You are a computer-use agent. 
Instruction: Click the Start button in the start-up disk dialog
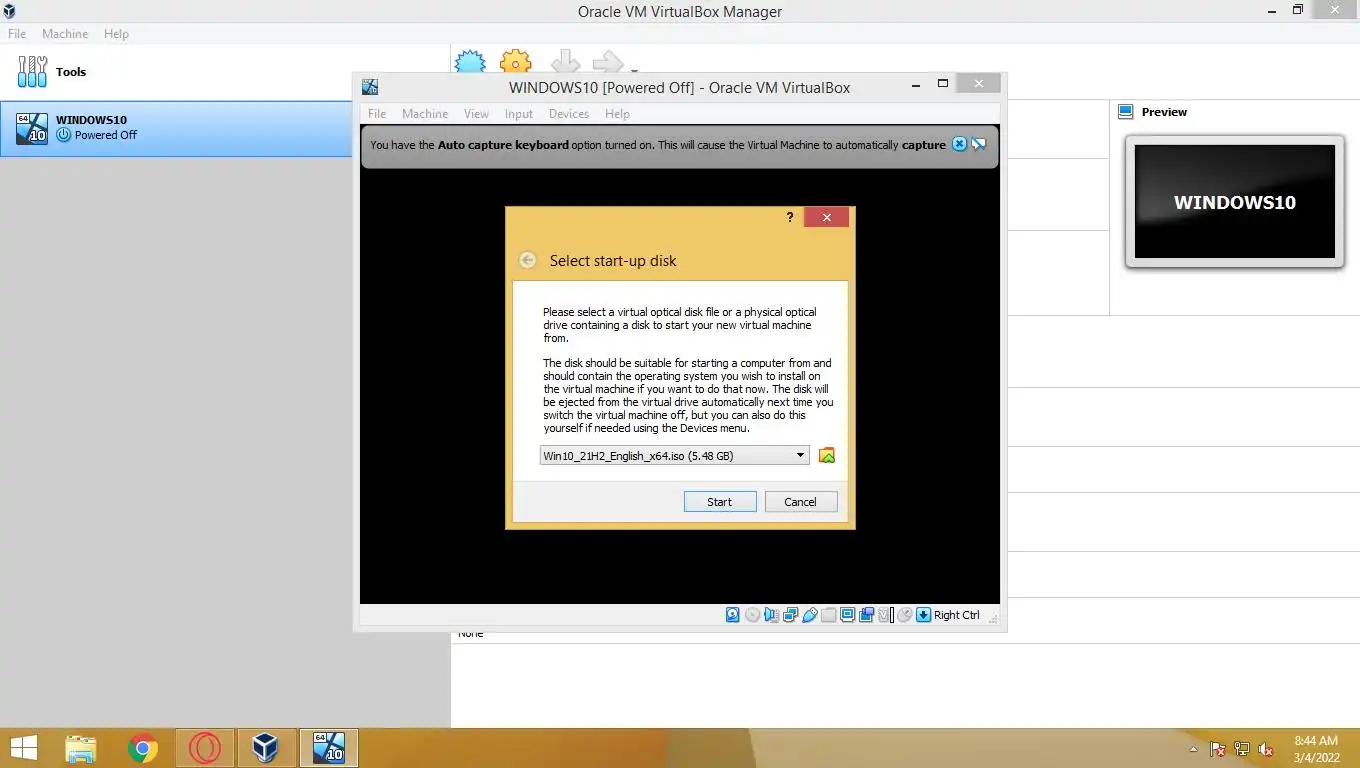(720, 502)
